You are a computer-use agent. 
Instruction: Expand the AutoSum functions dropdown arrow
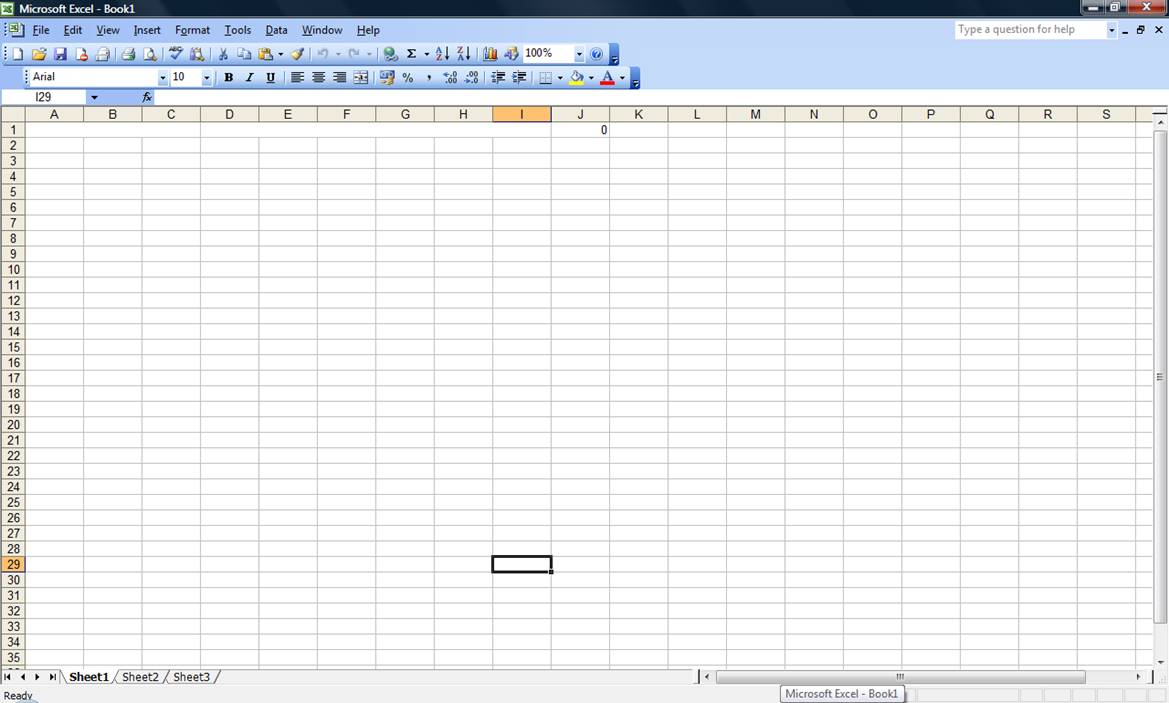tap(426, 54)
